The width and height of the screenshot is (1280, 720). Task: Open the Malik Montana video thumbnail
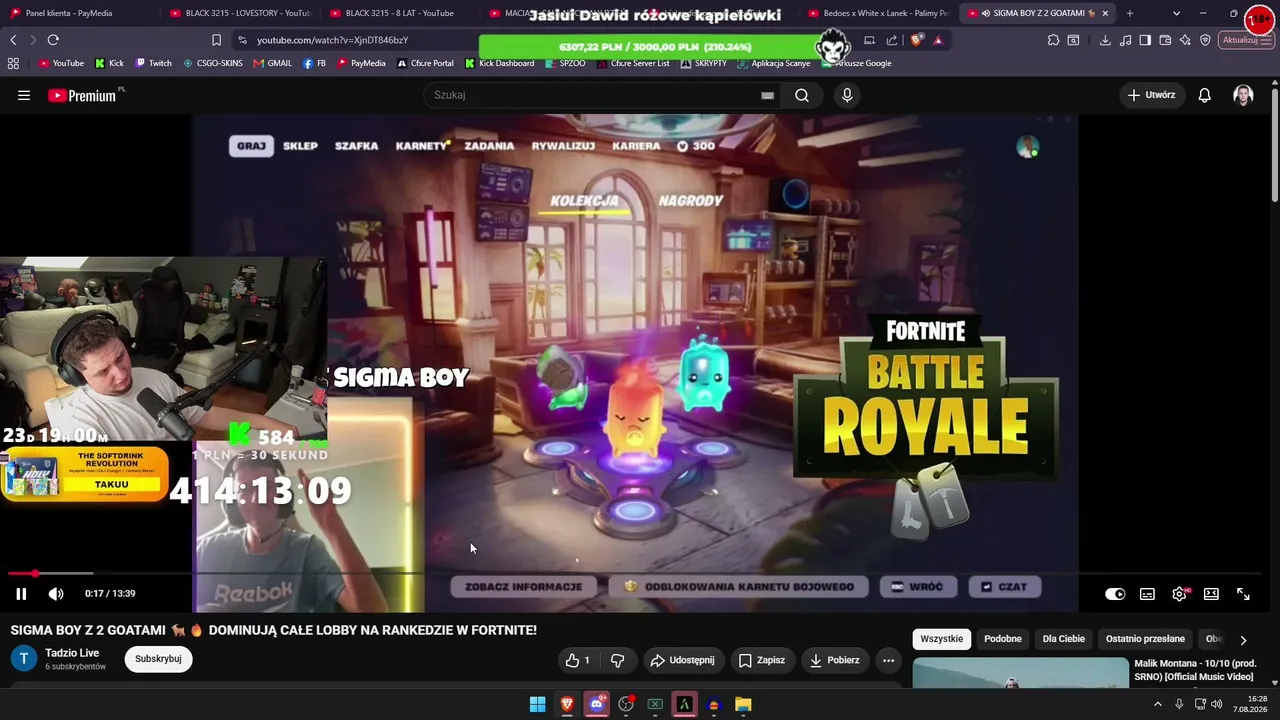point(1020,673)
